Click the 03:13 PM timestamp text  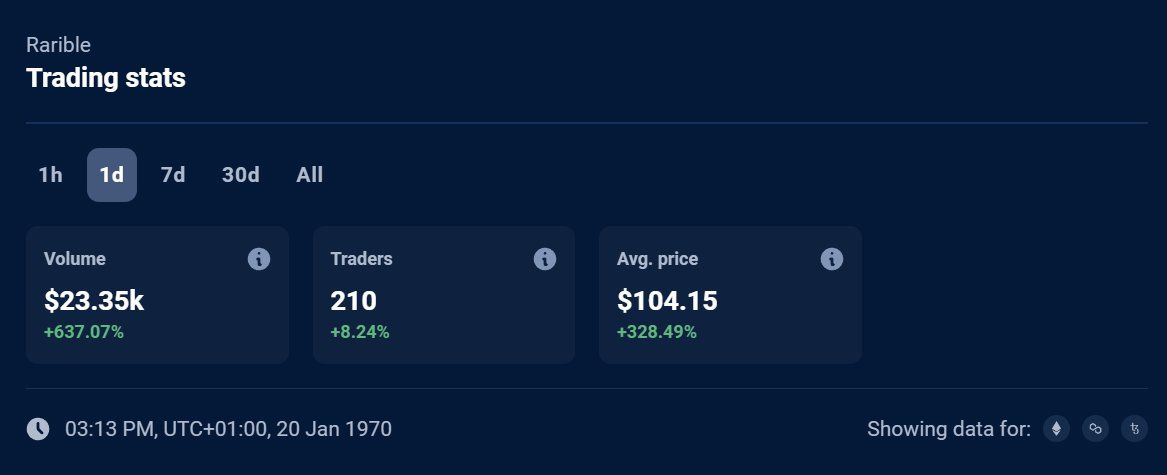(x=228, y=429)
